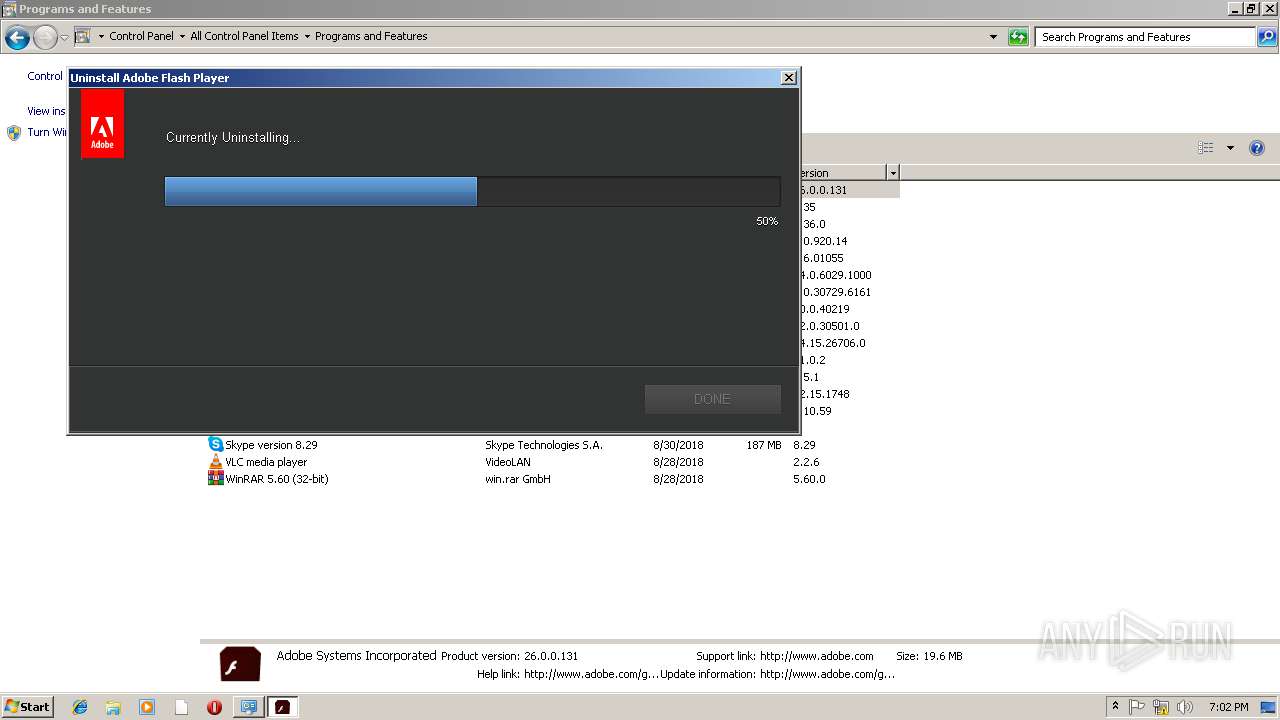
Task: Launch Internet Explorer from the taskbar
Action: 80,707
